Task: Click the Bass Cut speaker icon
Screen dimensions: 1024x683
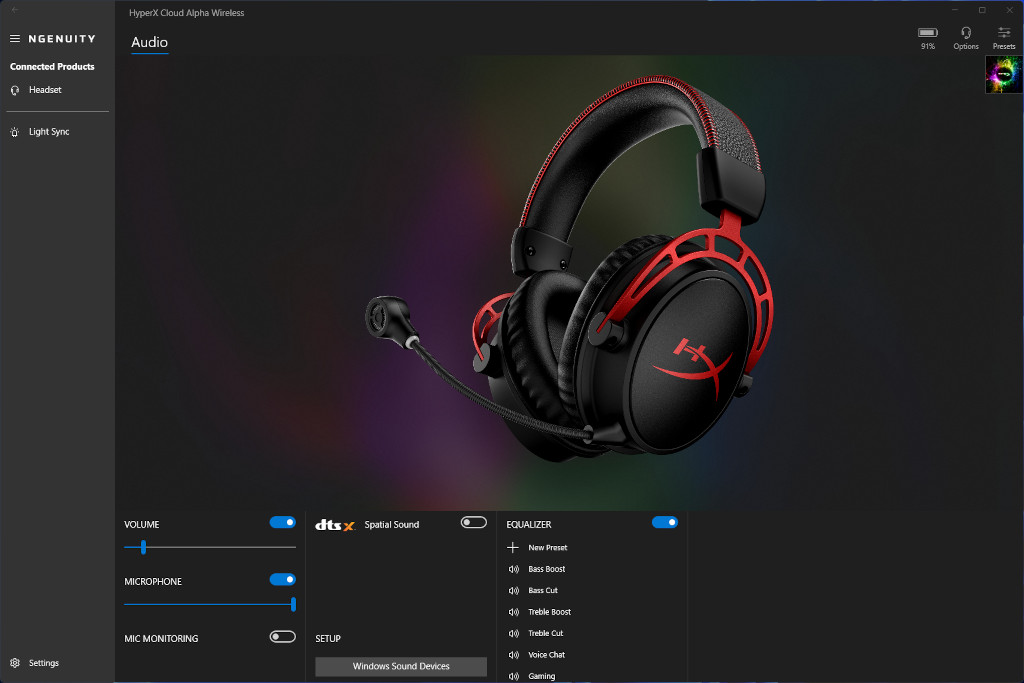Action: click(x=514, y=590)
